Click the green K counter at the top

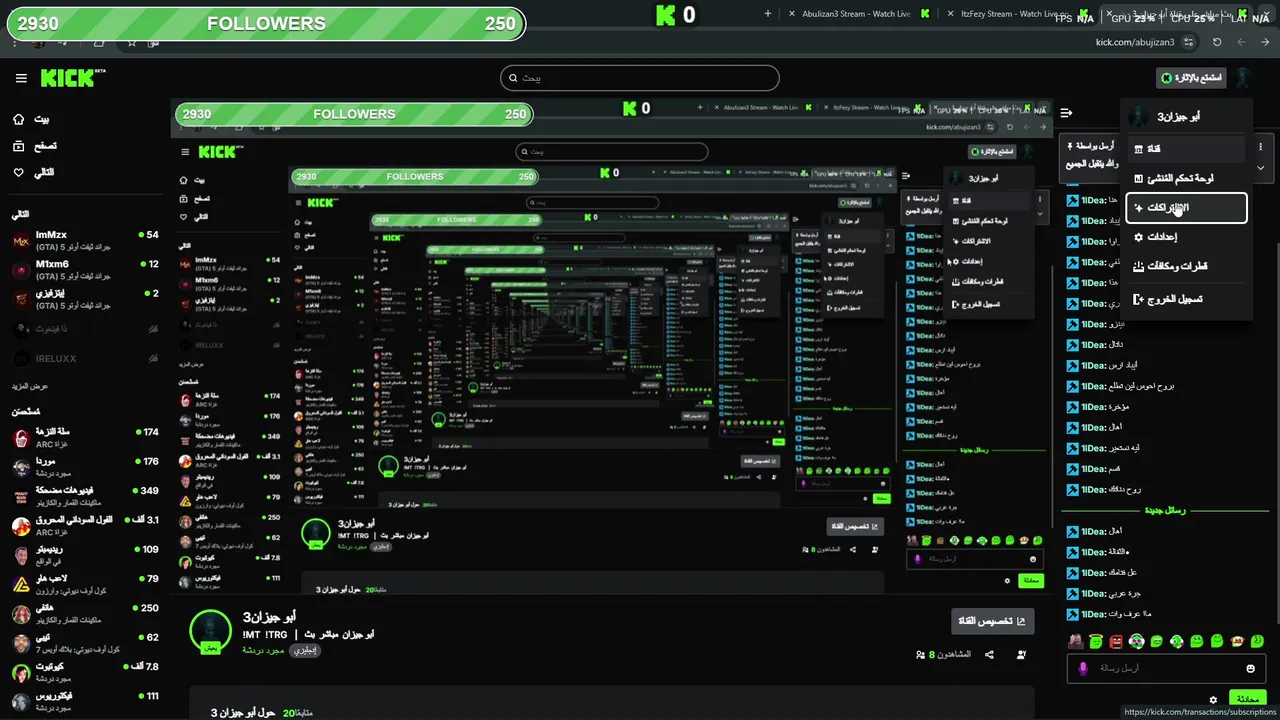coord(675,15)
